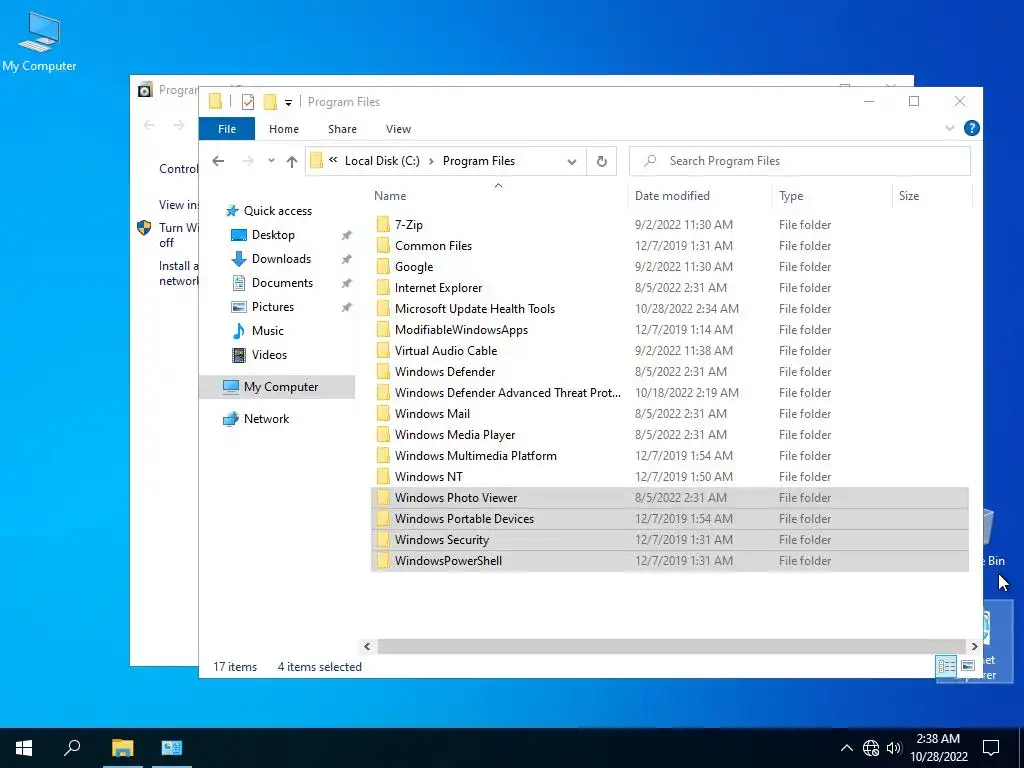Sort by the Size column header
The height and width of the screenshot is (768, 1024).
tap(908, 196)
